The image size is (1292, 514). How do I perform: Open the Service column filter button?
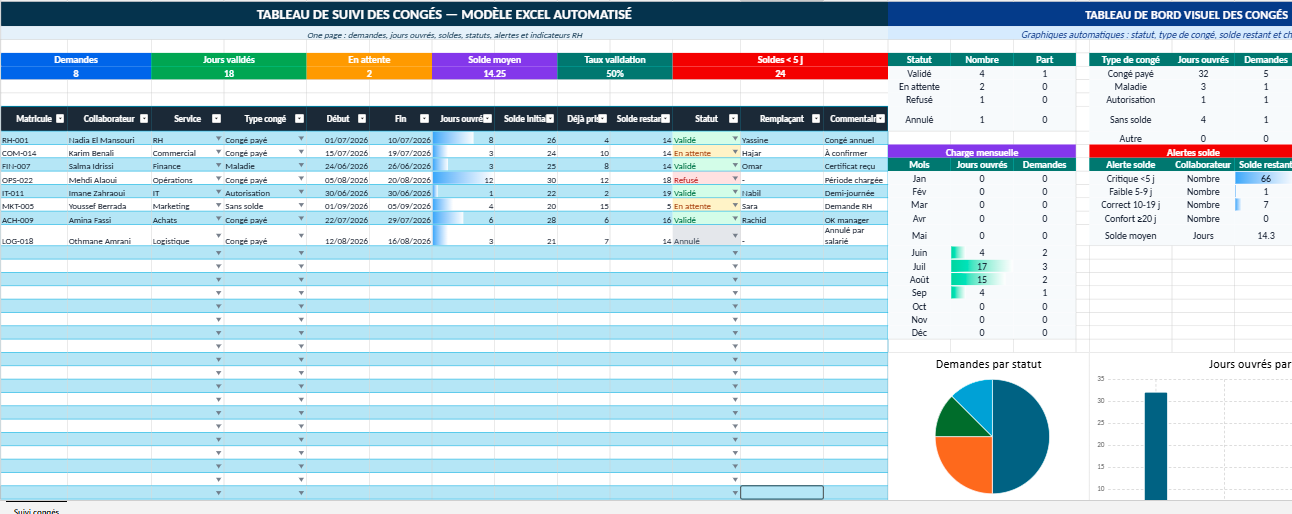[x=216, y=118]
